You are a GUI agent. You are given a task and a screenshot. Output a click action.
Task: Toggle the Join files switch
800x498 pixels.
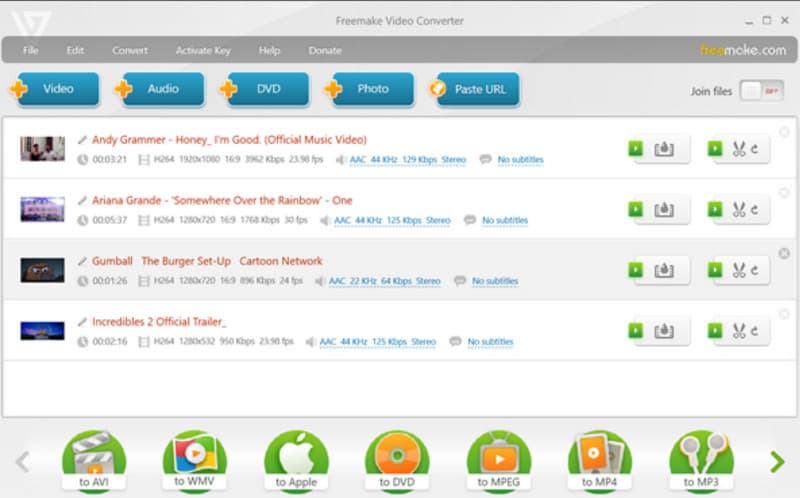pos(761,91)
